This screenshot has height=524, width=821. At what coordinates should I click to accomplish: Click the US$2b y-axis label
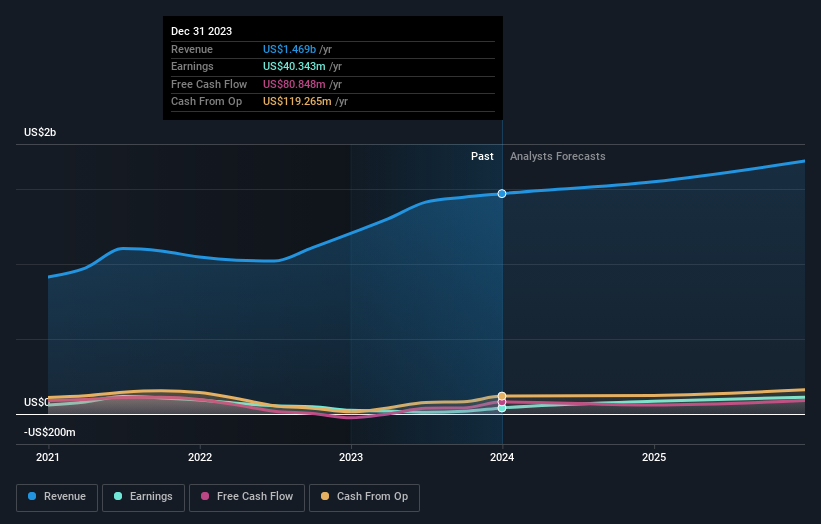(40, 132)
